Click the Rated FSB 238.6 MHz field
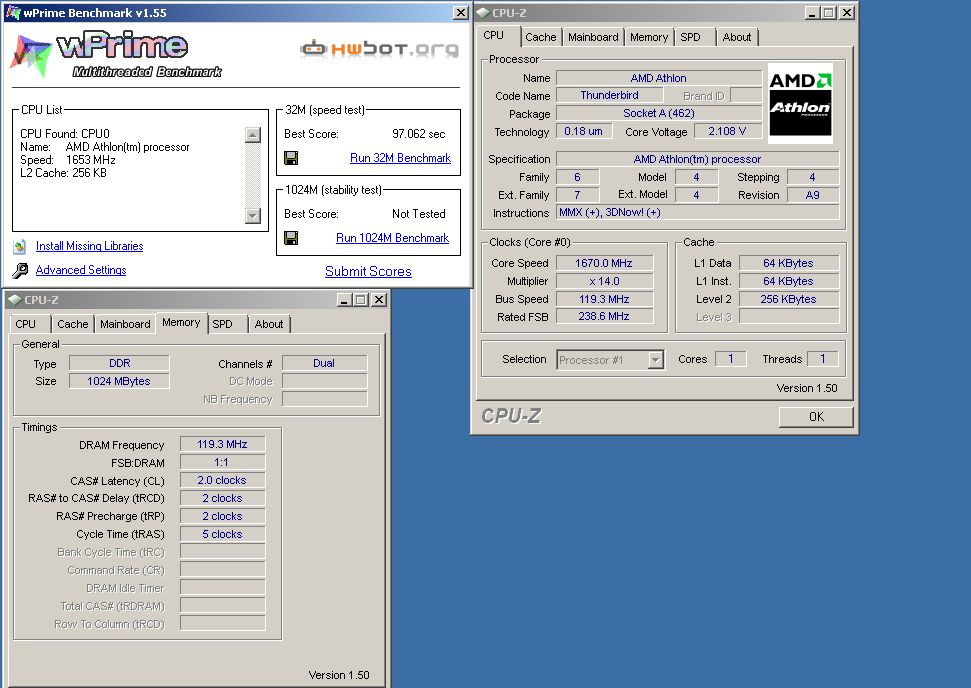The width and height of the screenshot is (971, 688). (x=604, y=316)
